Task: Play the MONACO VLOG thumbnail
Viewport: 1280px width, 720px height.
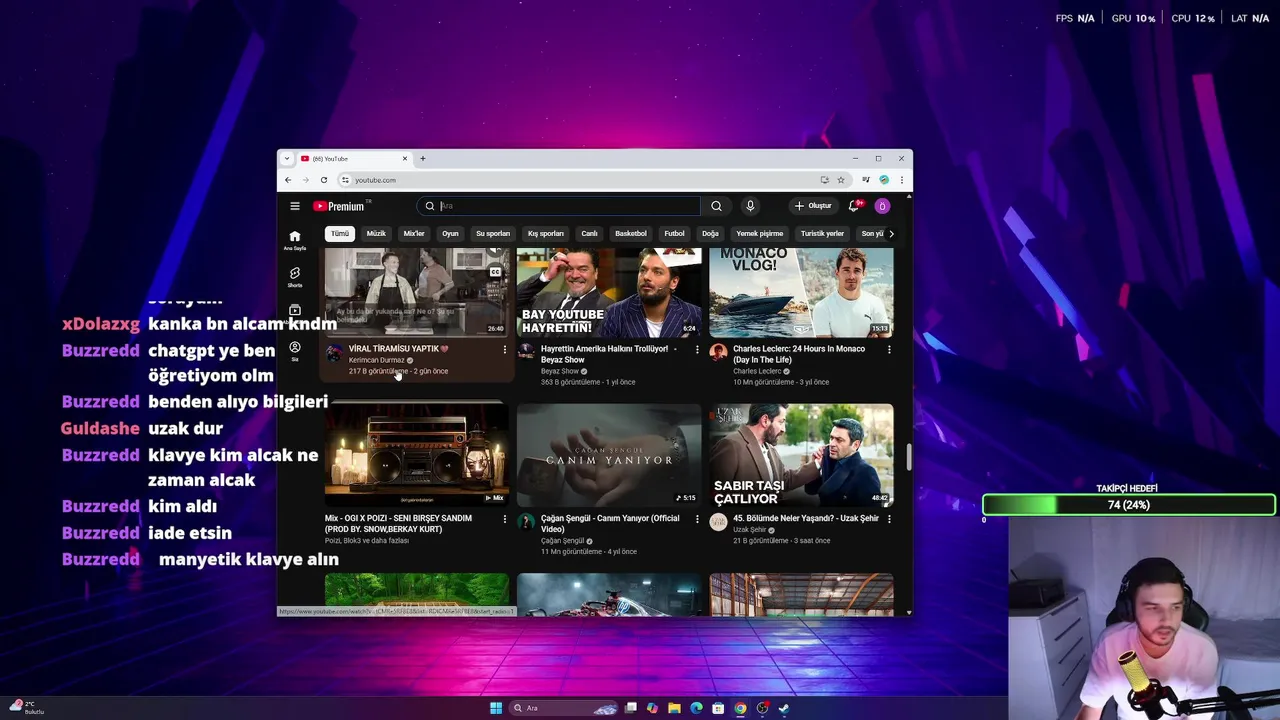Action: [801, 292]
